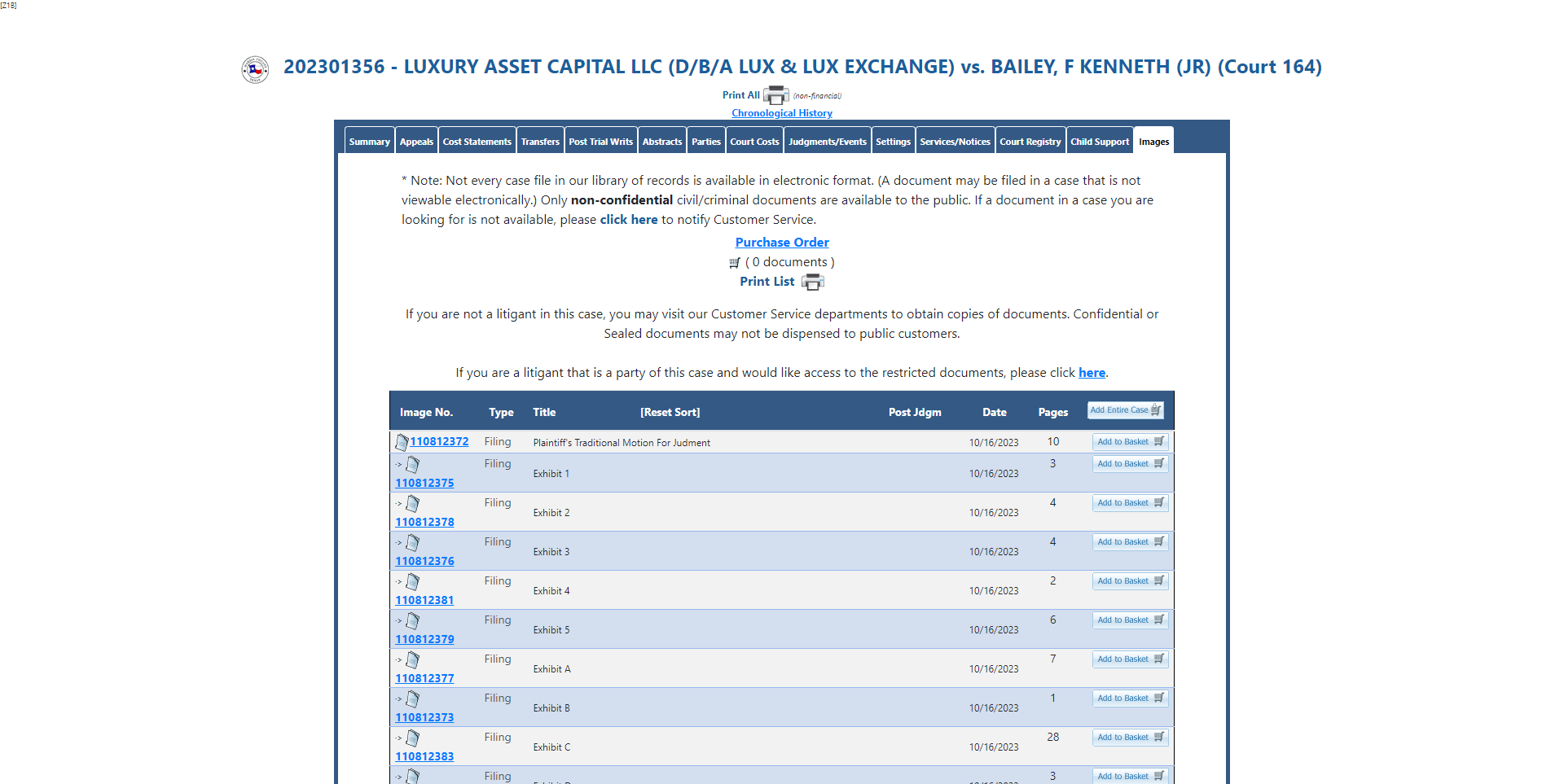
Task: Select the Cost Statements tab
Action: click(477, 141)
